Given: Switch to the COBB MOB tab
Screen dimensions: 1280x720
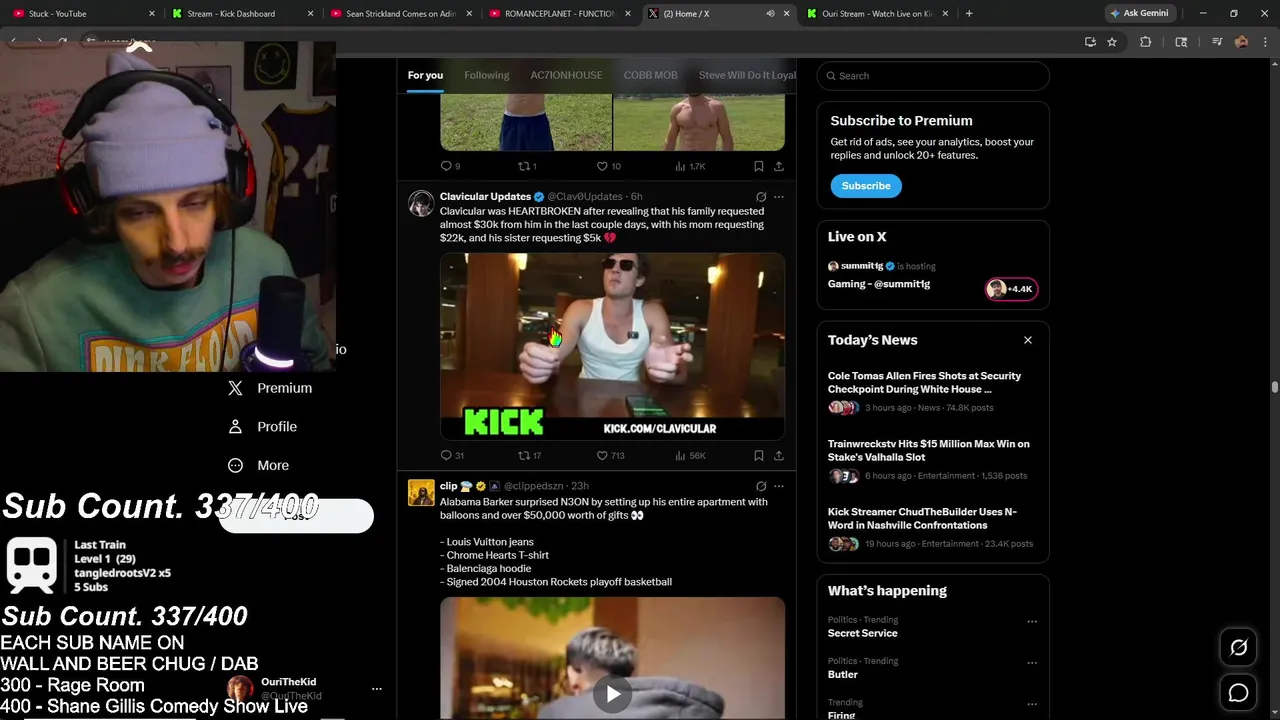Looking at the screenshot, I should [650, 75].
